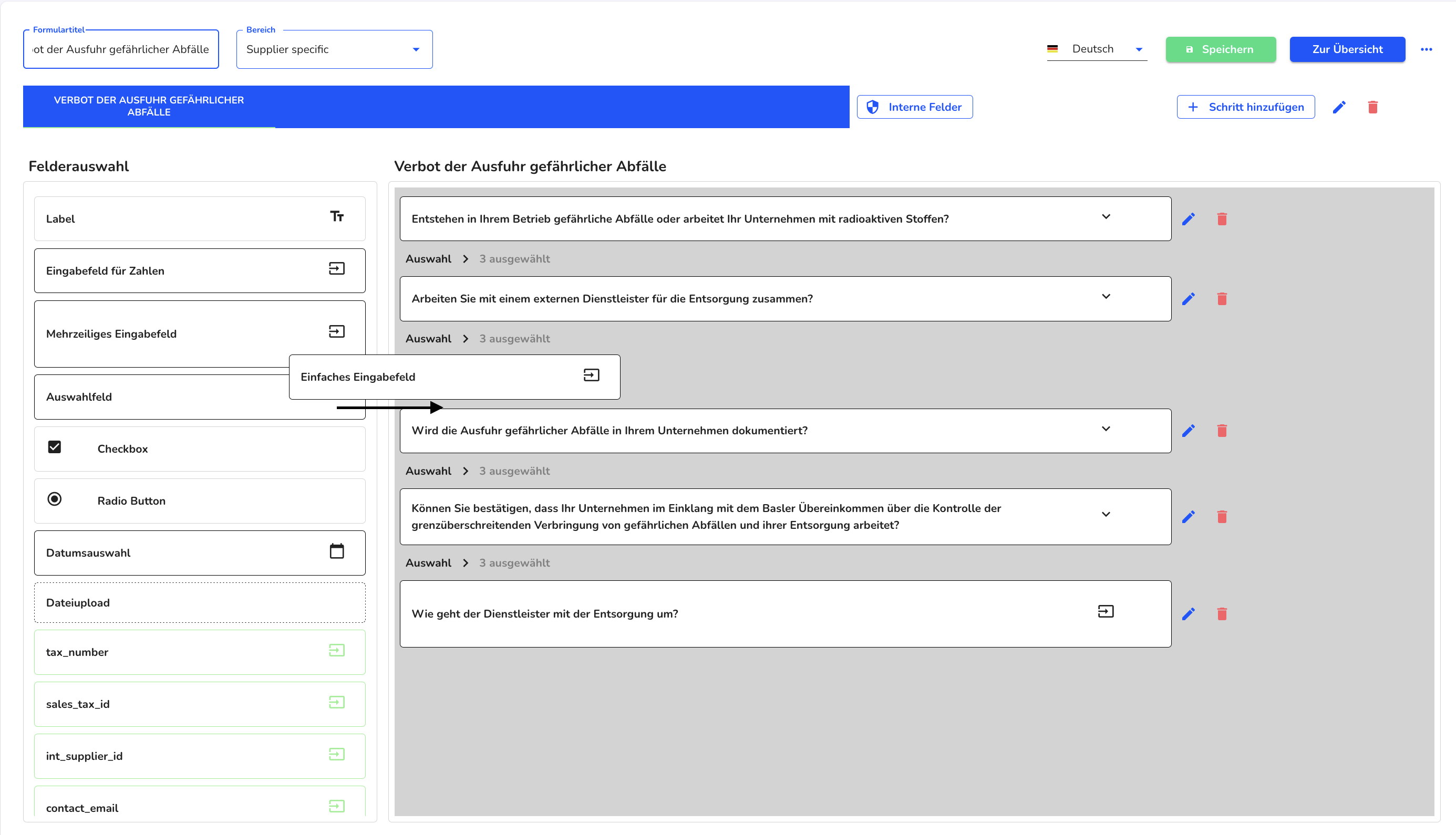The width and height of the screenshot is (1456, 835).
Task: Click the input icon in 'Wie geht der Dienstleister' field
Action: (x=1106, y=611)
